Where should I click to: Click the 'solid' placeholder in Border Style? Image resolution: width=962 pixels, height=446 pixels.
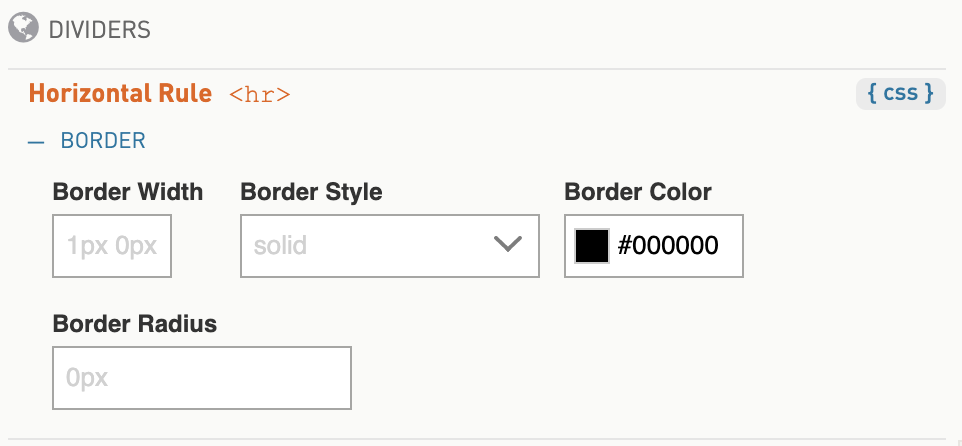280,246
